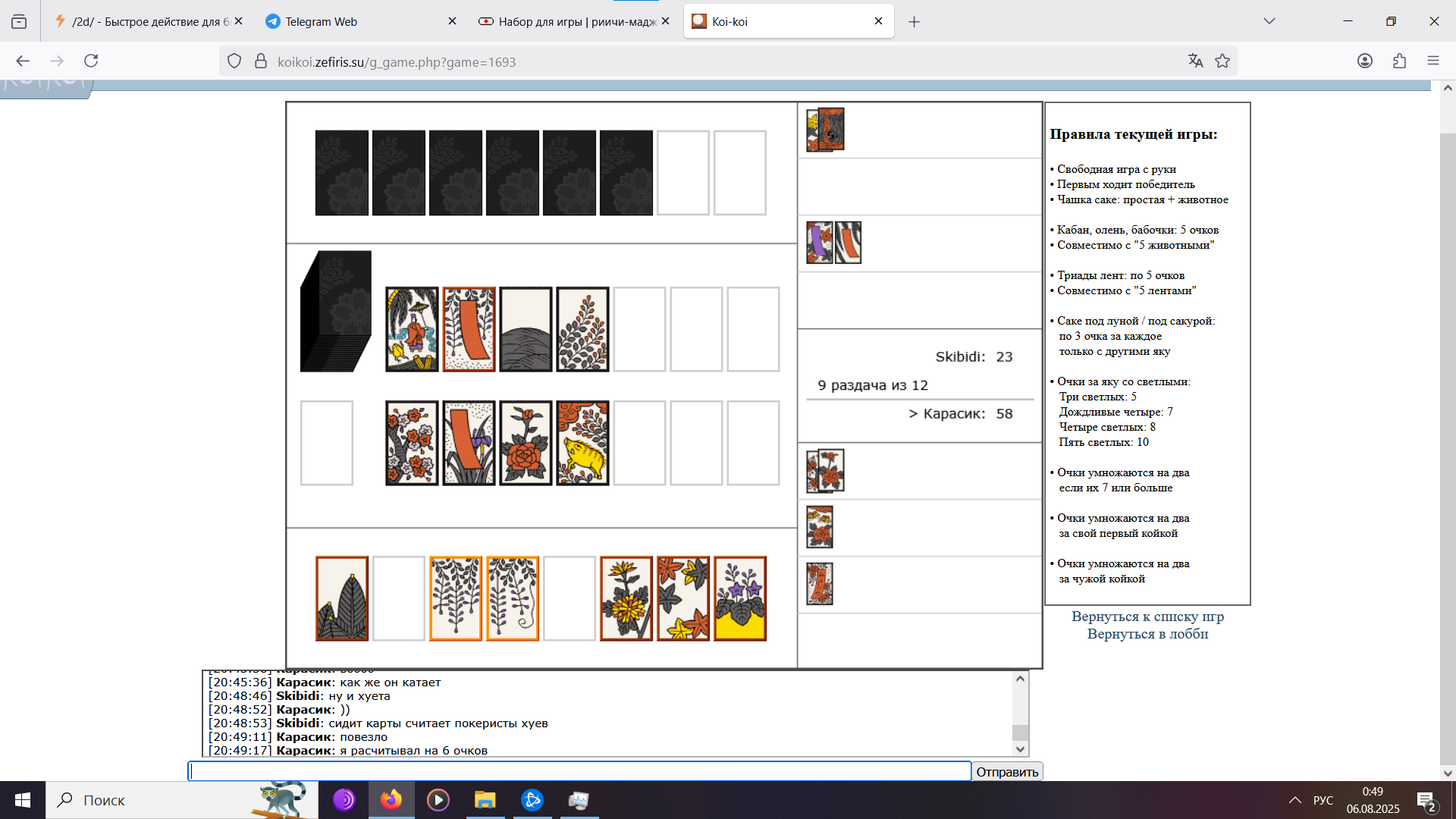Open a new browser tab

pyautogui.click(x=914, y=22)
